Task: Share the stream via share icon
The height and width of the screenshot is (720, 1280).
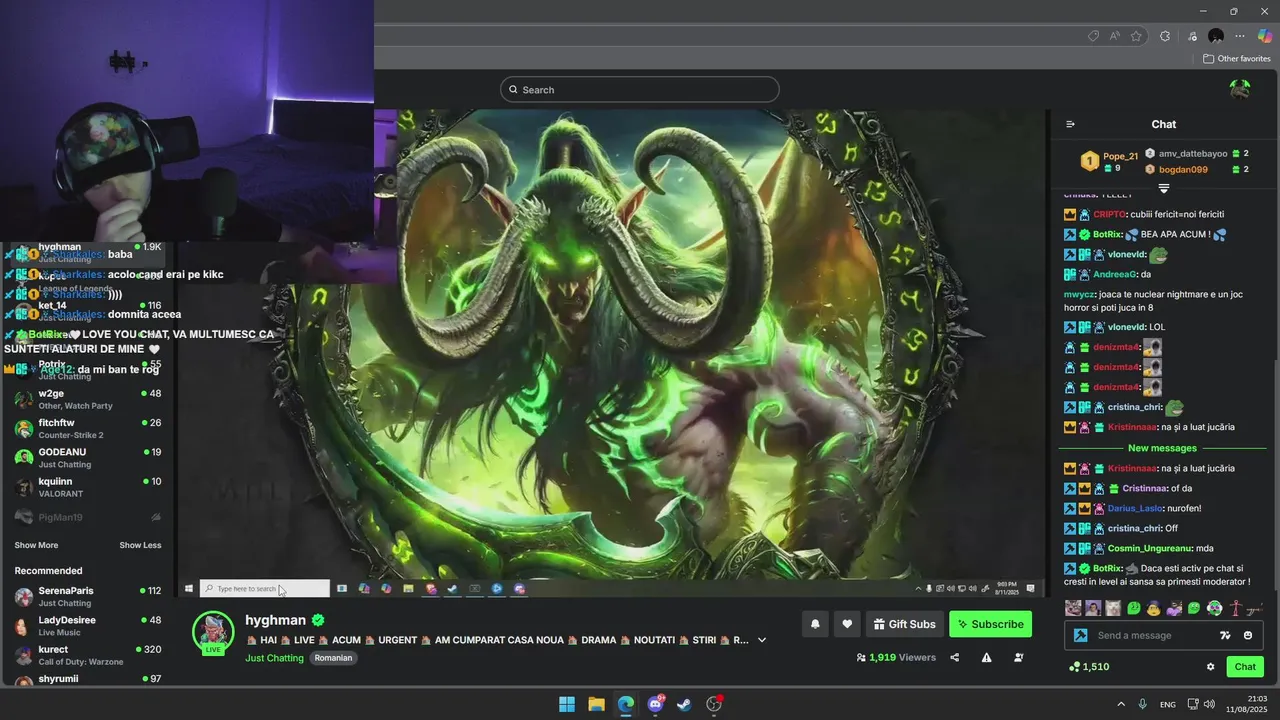Action: point(954,657)
